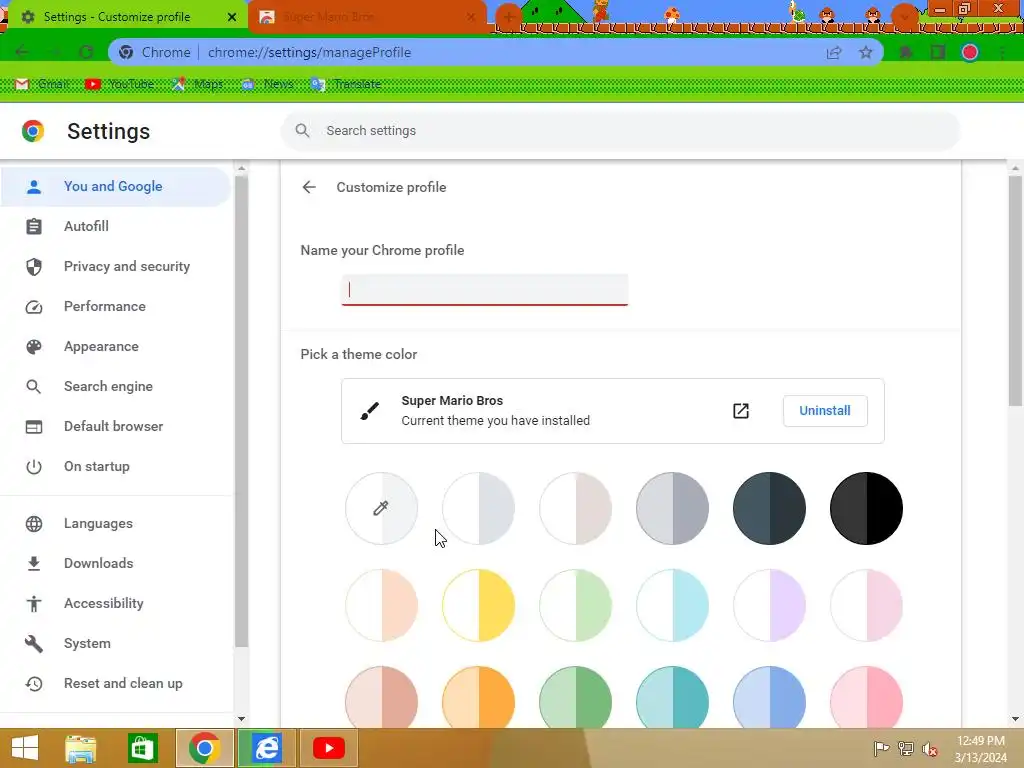Go back from Customize profile page
This screenshot has height=768, width=1024.
coord(309,187)
